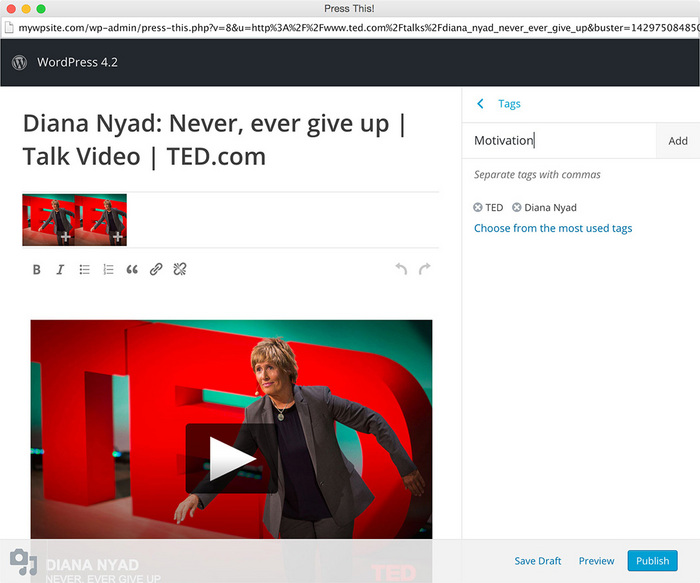The height and width of the screenshot is (583, 700).
Task: Click the Add tag button
Action: pos(678,141)
